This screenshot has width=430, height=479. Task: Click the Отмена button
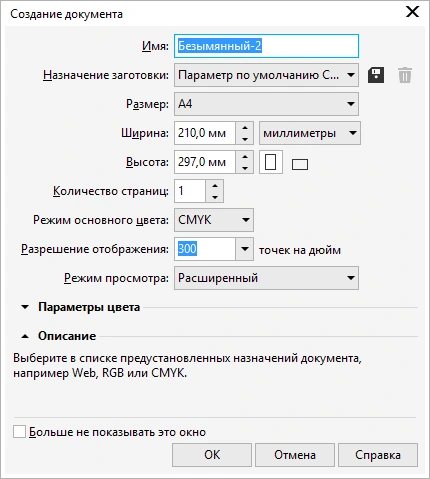[x=295, y=455]
